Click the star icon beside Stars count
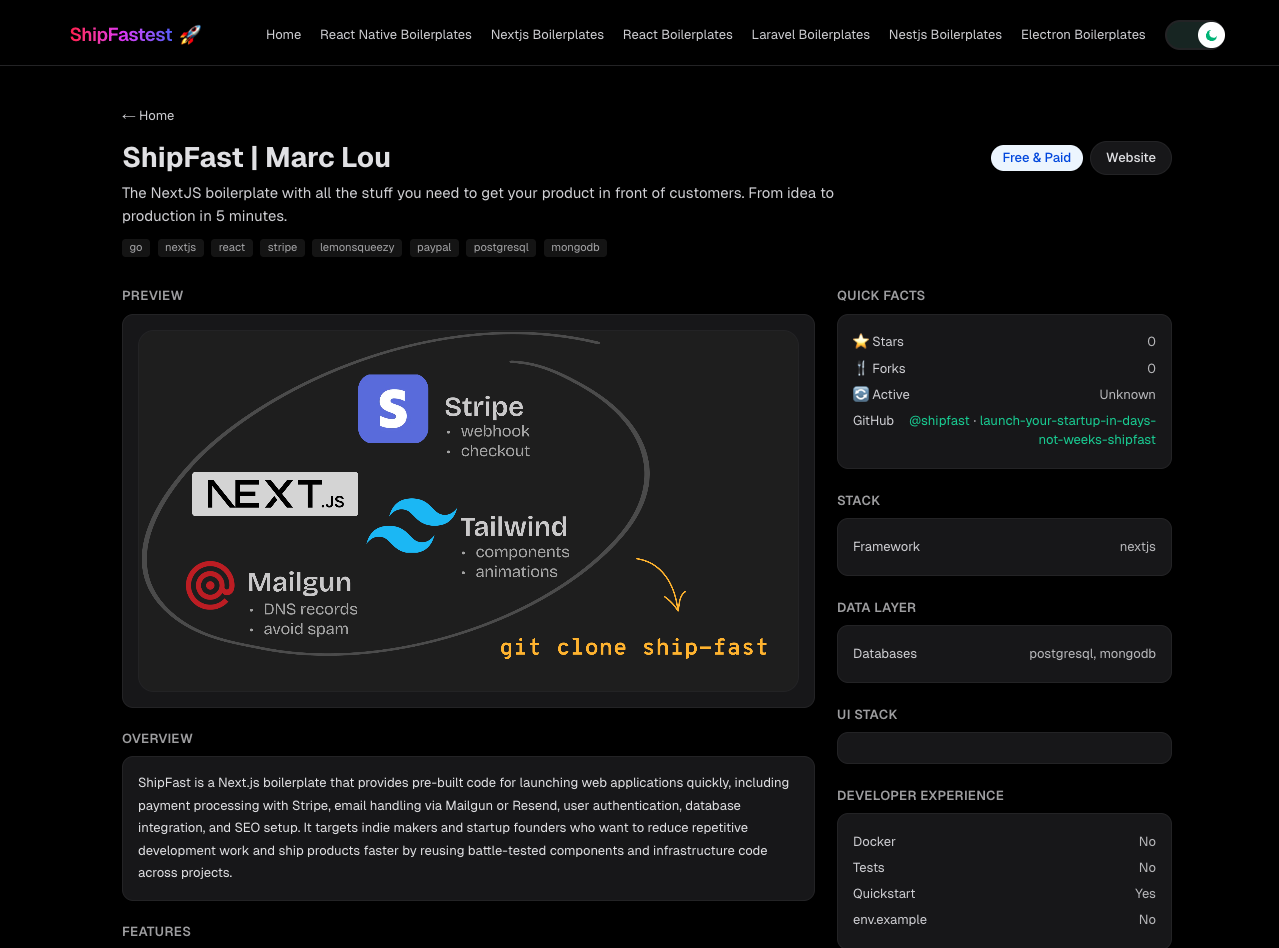 pyautogui.click(x=861, y=341)
